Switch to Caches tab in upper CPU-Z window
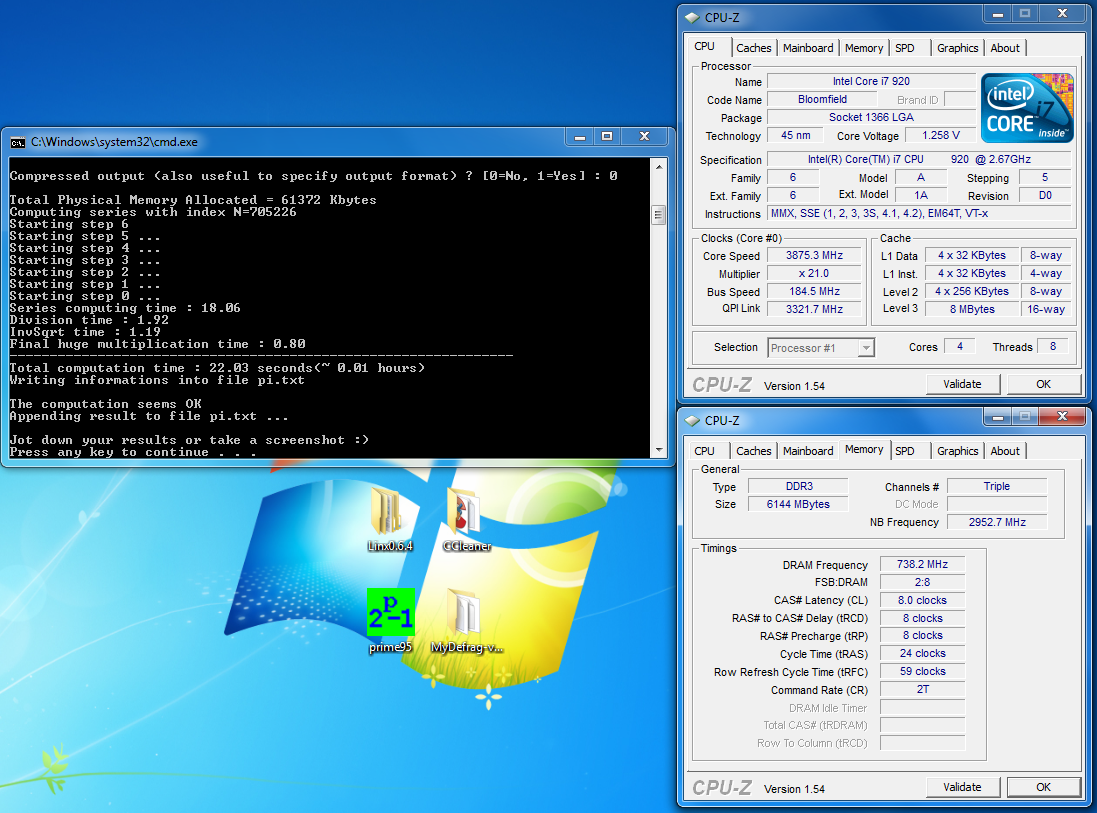The height and width of the screenshot is (813, 1097). tap(753, 48)
